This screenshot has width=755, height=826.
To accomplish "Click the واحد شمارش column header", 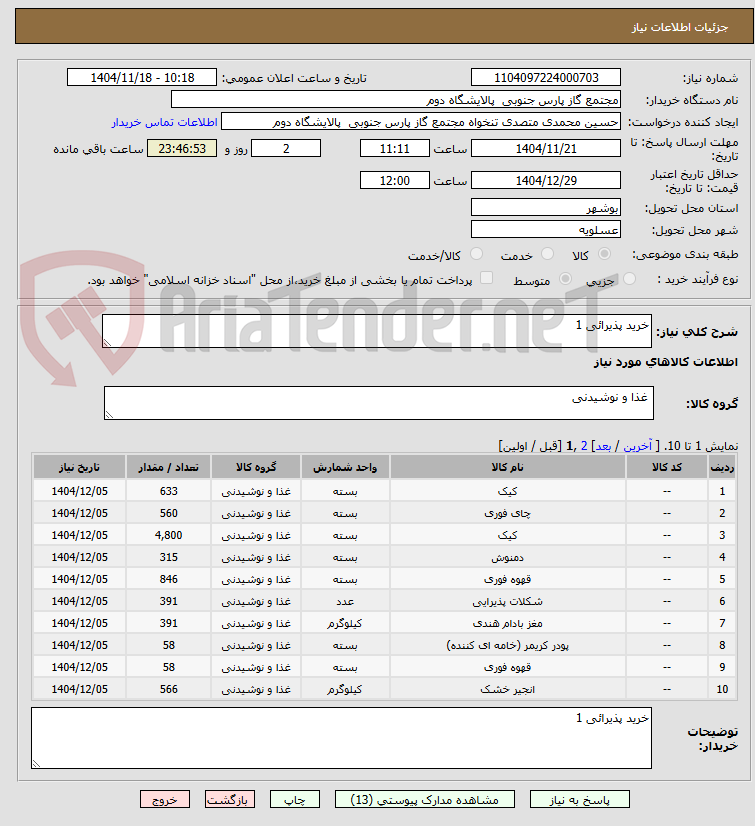I will tap(345, 467).
